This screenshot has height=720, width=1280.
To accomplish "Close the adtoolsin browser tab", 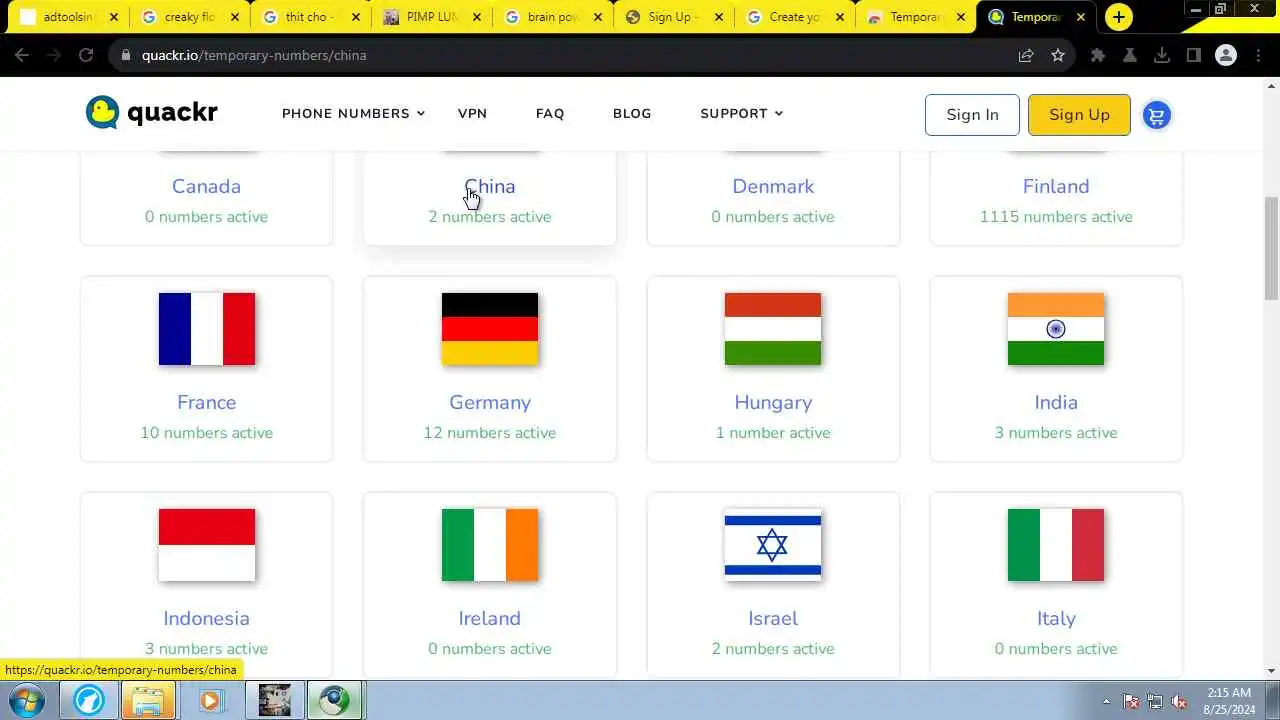I will pyautogui.click(x=113, y=17).
